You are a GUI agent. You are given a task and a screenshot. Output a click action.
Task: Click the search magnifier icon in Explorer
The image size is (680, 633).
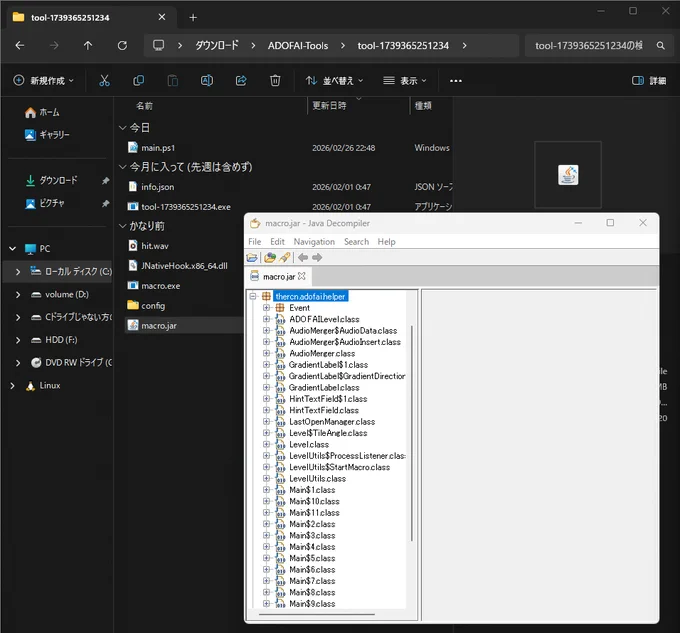[660, 46]
